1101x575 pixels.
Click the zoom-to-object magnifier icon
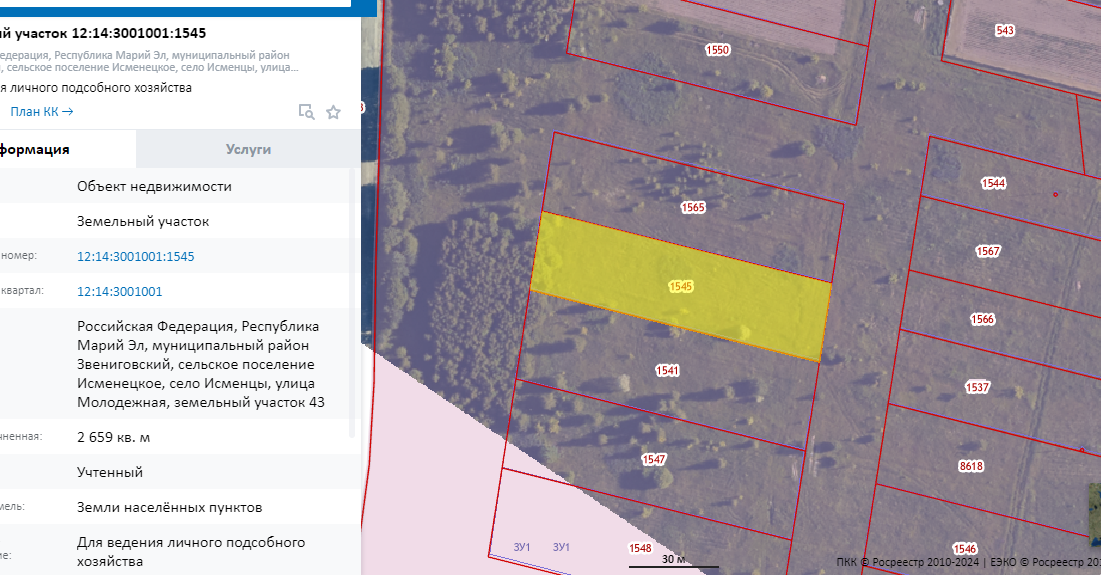click(x=307, y=112)
